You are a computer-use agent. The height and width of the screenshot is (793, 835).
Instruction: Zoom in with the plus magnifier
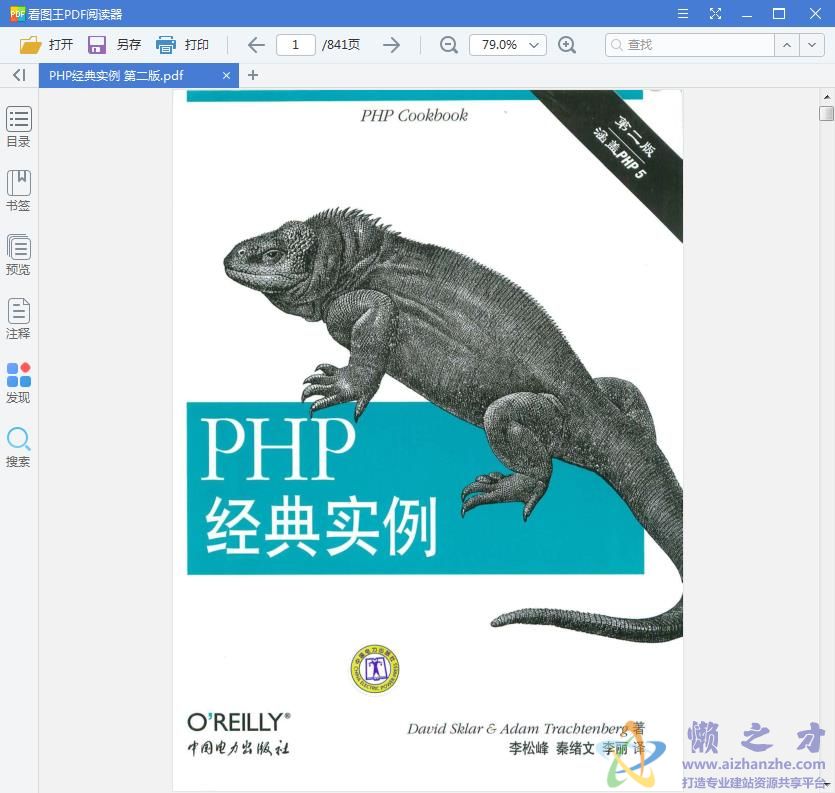[567, 45]
